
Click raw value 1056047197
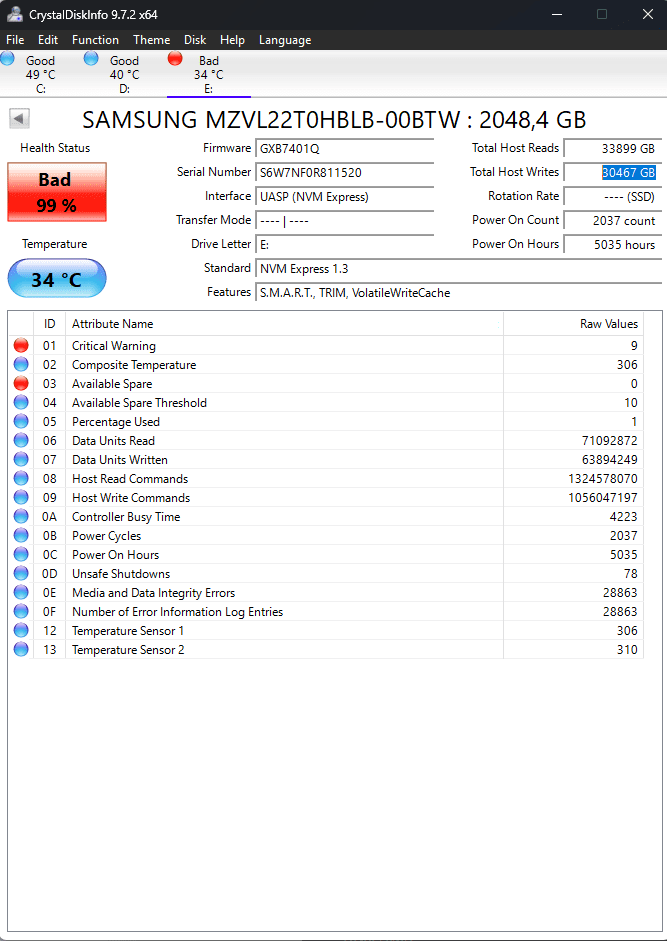(x=603, y=498)
